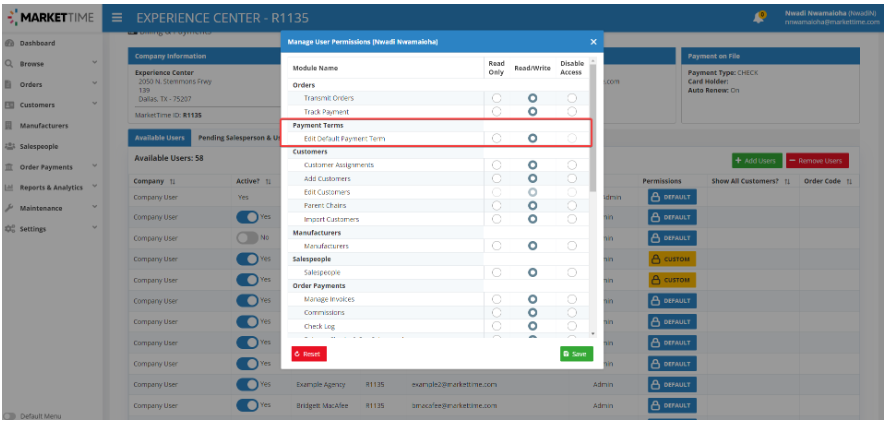Open Dashboard from the sidebar
Viewport: 889px width, 421px height.
(x=37, y=43)
